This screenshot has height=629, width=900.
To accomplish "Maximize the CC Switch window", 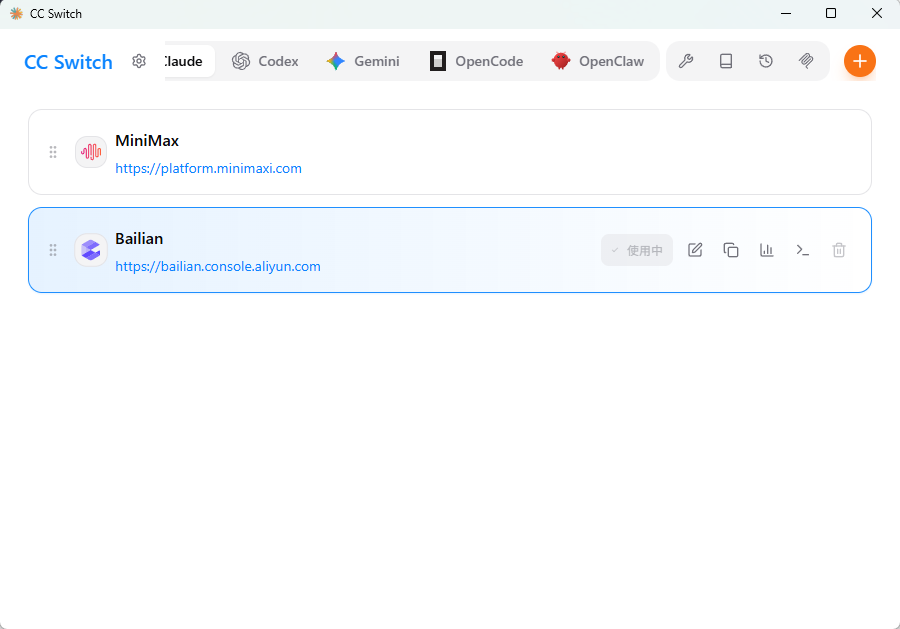I will 831,13.
